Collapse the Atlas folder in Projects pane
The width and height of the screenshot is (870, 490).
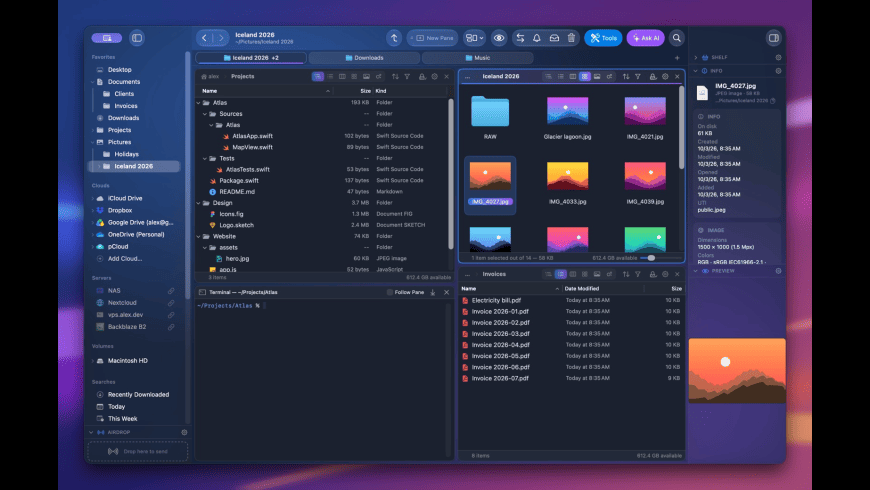point(199,103)
